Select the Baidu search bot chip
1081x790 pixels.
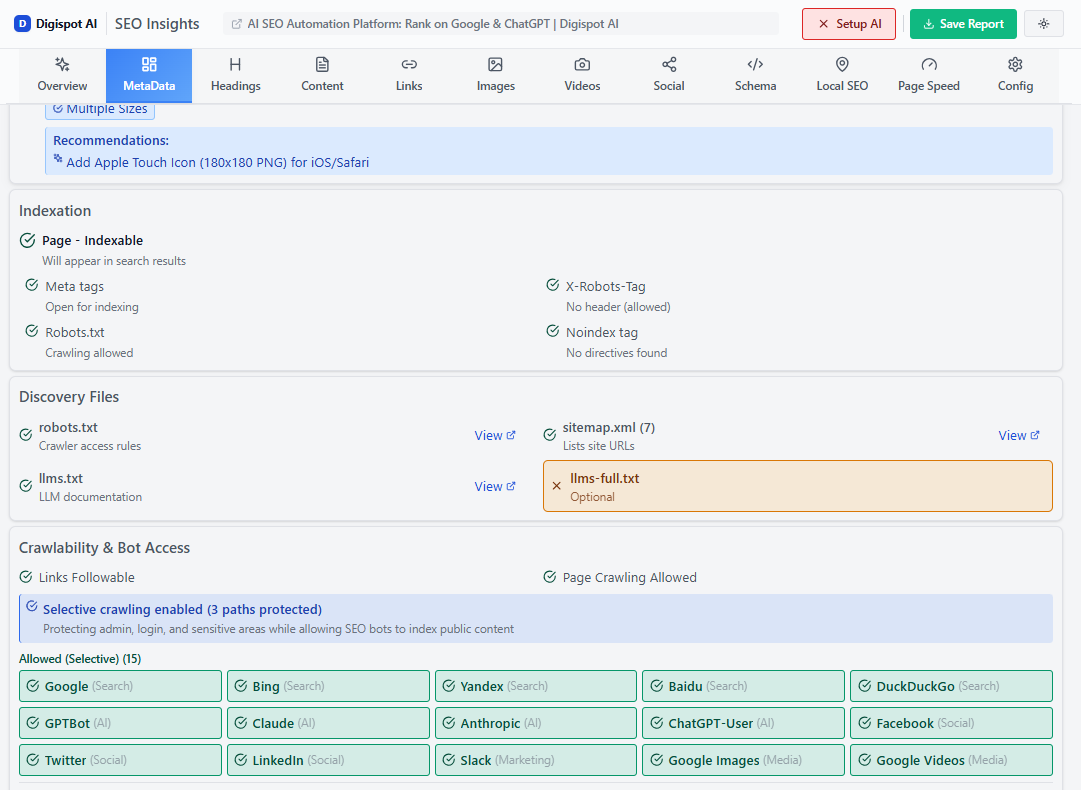point(743,686)
